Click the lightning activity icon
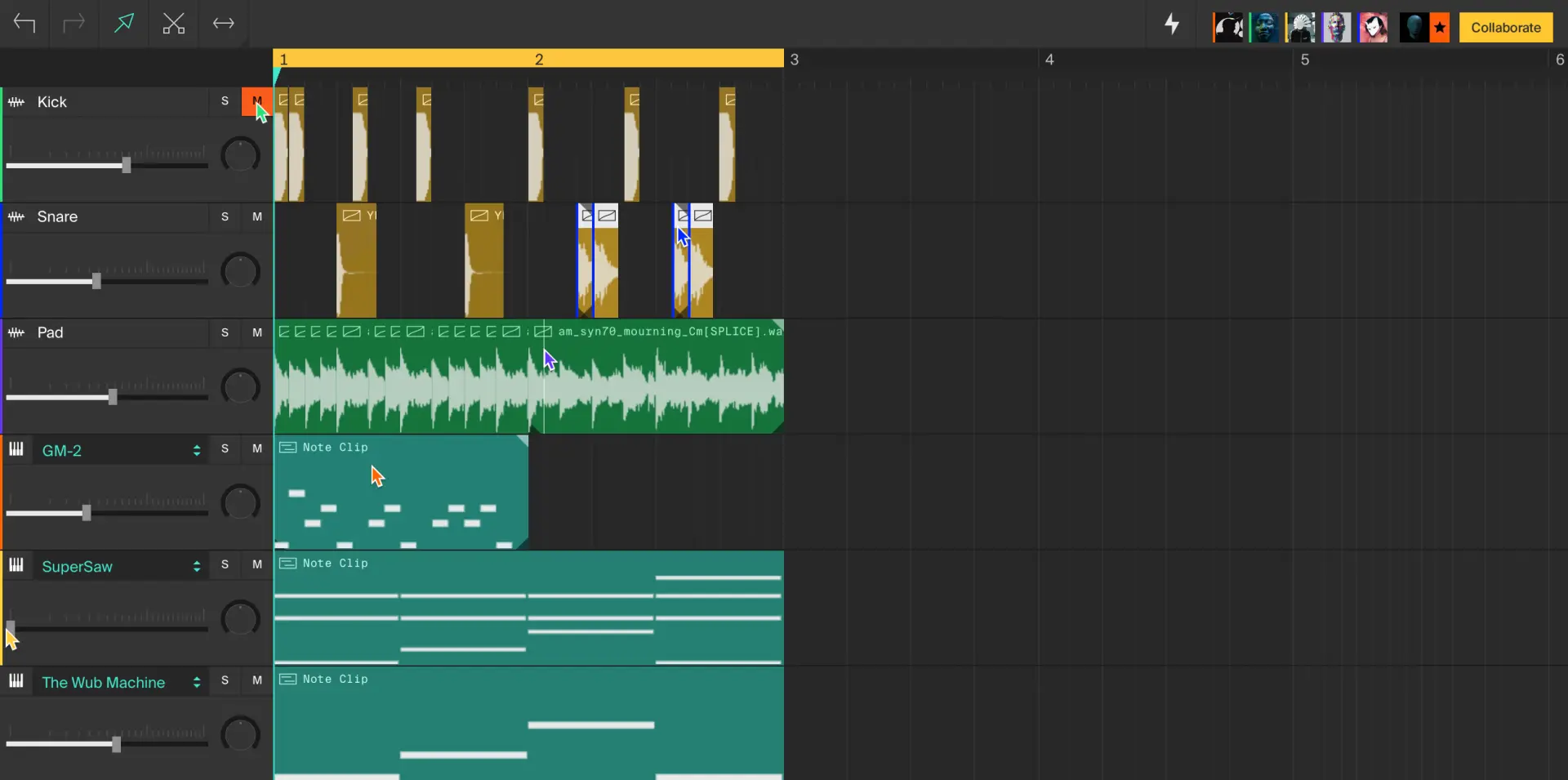The height and width of the screenshot is (780, 1568). (1173, 24)
